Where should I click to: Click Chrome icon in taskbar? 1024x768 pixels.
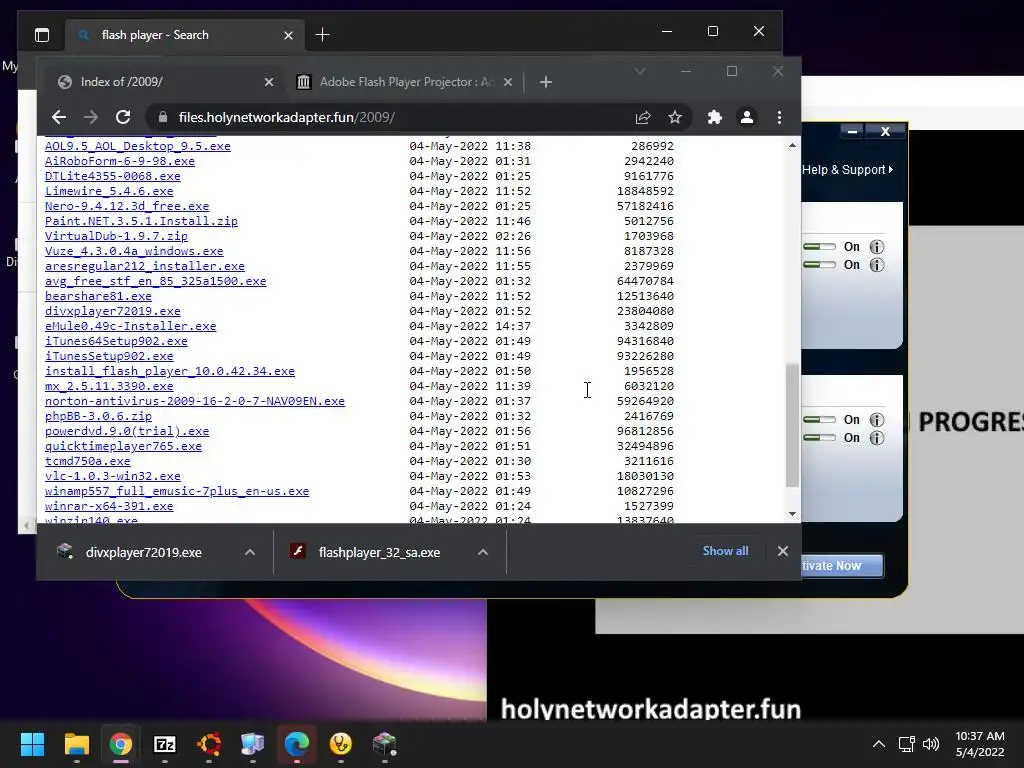(121, 744)
